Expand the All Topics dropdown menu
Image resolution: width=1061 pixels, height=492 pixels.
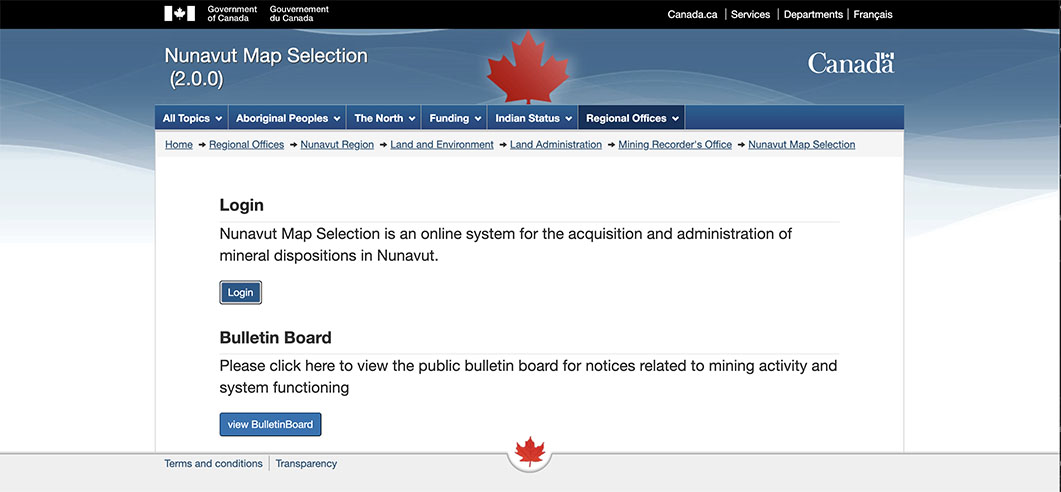tap(192, 118)
